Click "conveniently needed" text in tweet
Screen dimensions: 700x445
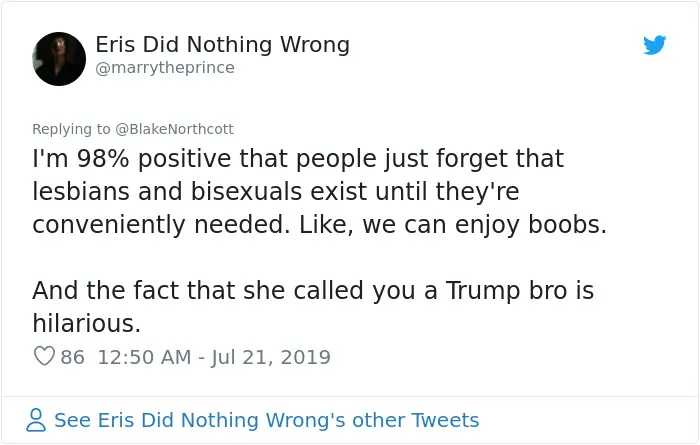tap(161, 225)
